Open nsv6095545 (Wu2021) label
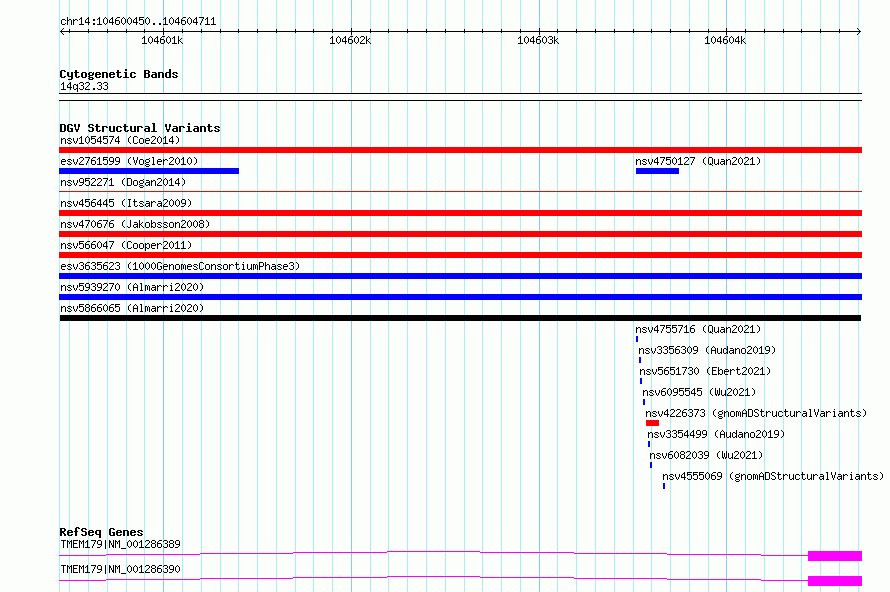The width and height of the screenshot is (890, 592). coord(699,392)
